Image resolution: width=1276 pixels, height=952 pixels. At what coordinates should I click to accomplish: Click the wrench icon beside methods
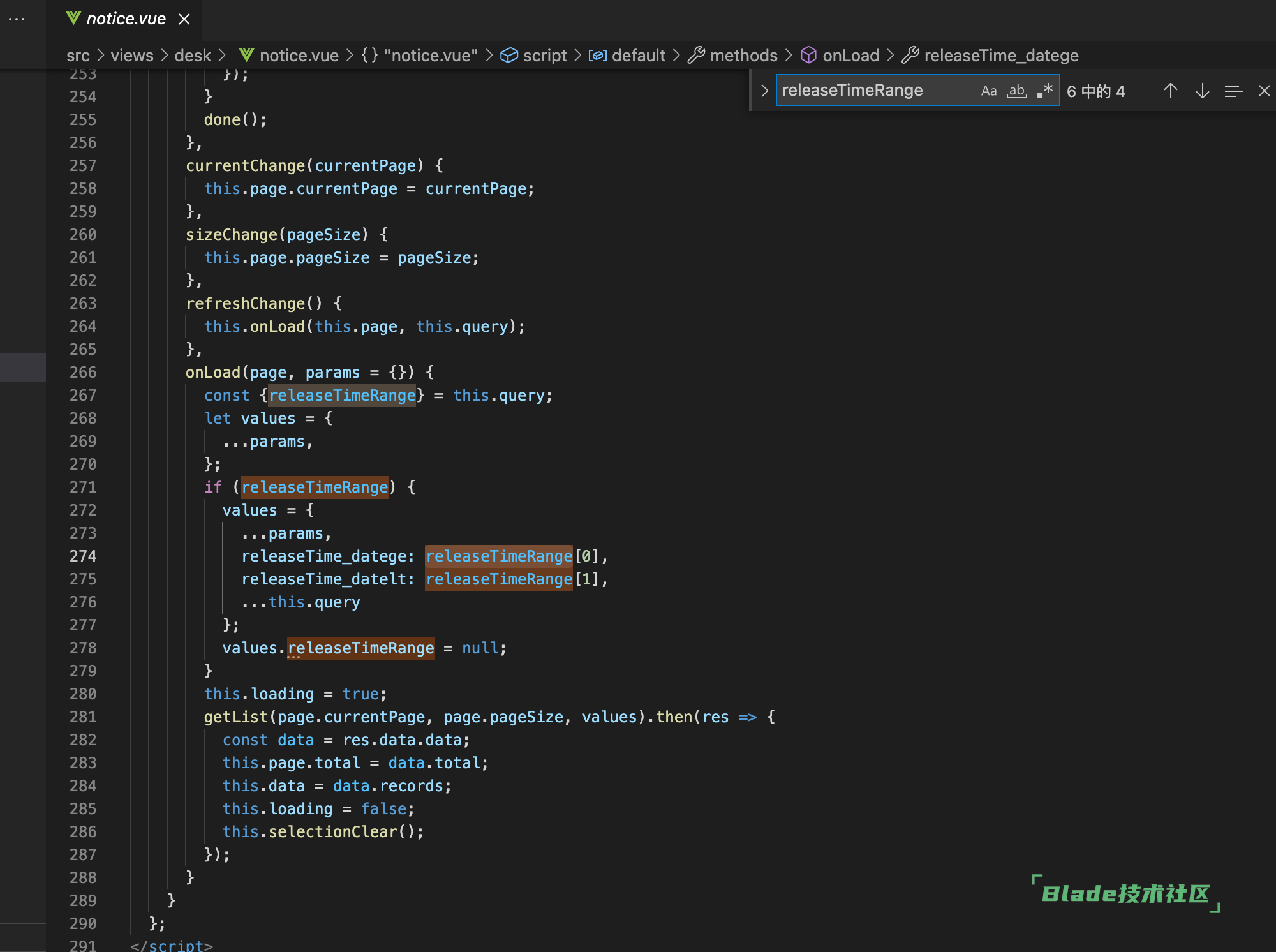(x=697, y=56)
